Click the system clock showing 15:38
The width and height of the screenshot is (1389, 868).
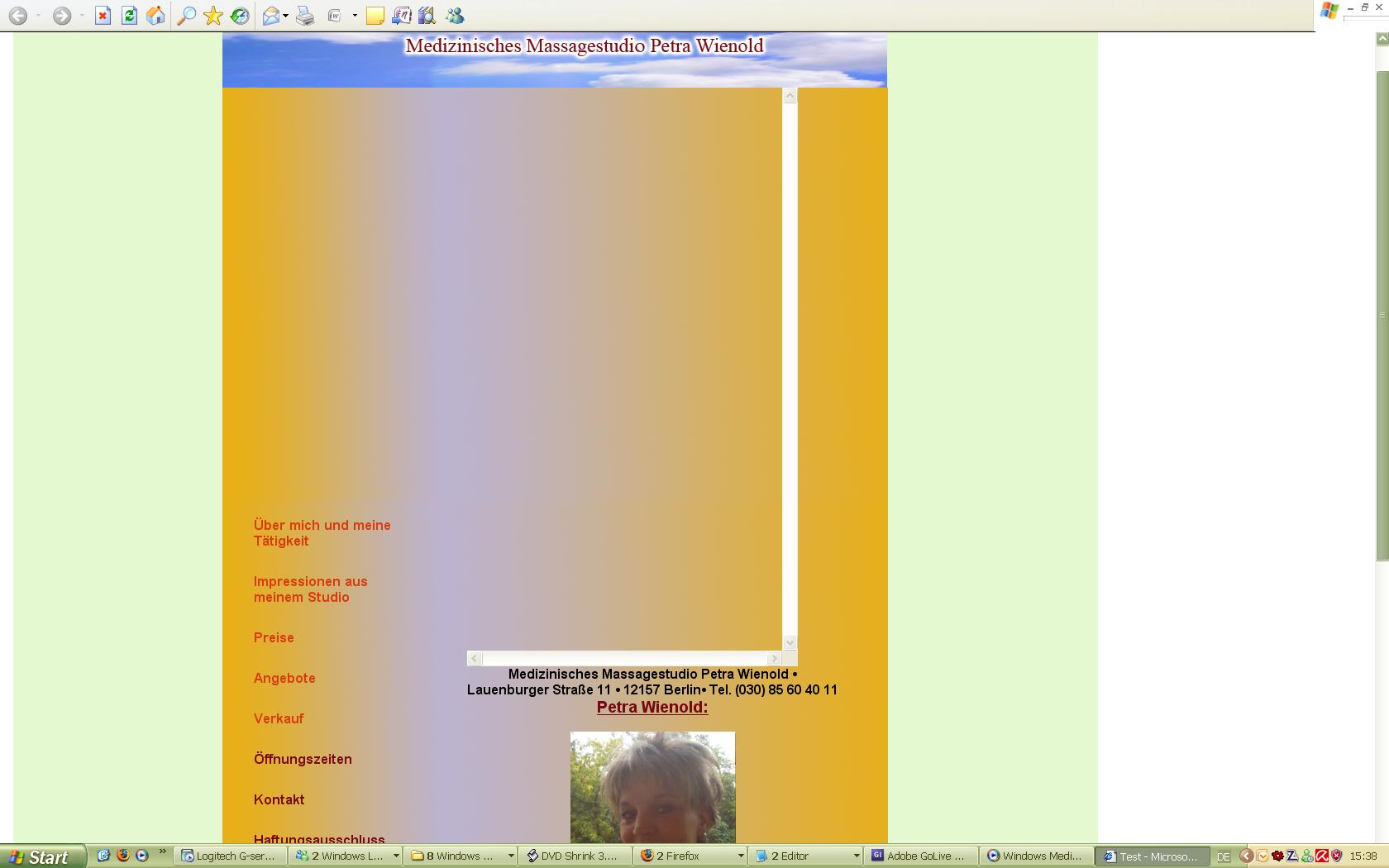pos(1363,856)
